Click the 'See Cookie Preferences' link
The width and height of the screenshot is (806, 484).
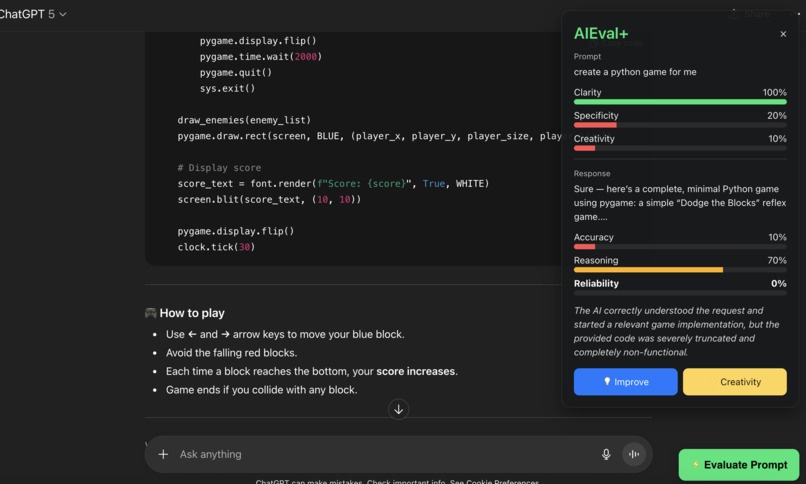(494, 481)
